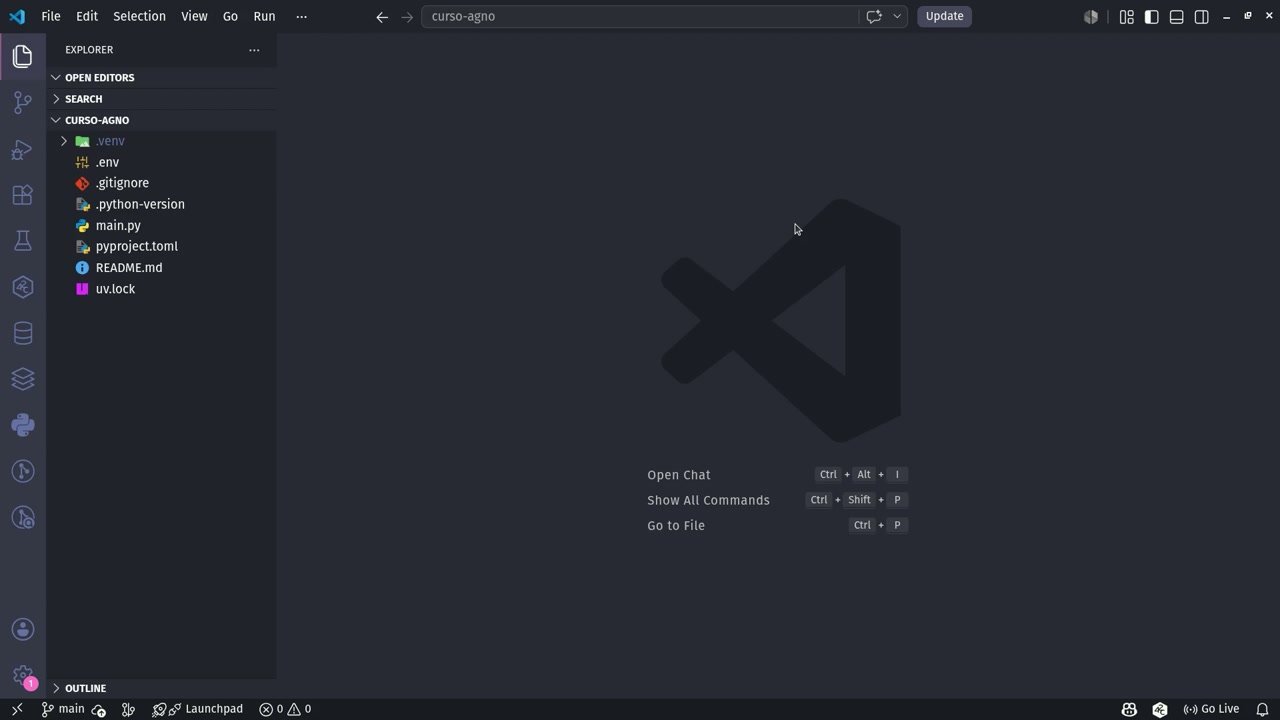Viewport: 1280px width, 720px height.
Task: Open the Selection menu
Action: pyautogui.click(x=139, y=16)
